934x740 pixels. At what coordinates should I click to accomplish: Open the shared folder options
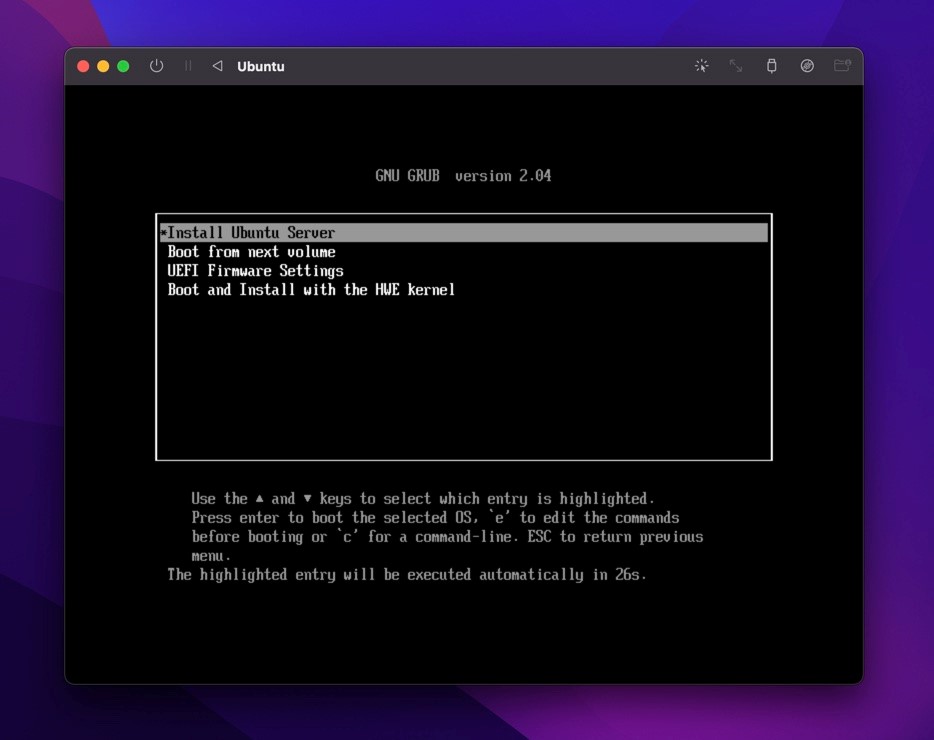[842, 66]
